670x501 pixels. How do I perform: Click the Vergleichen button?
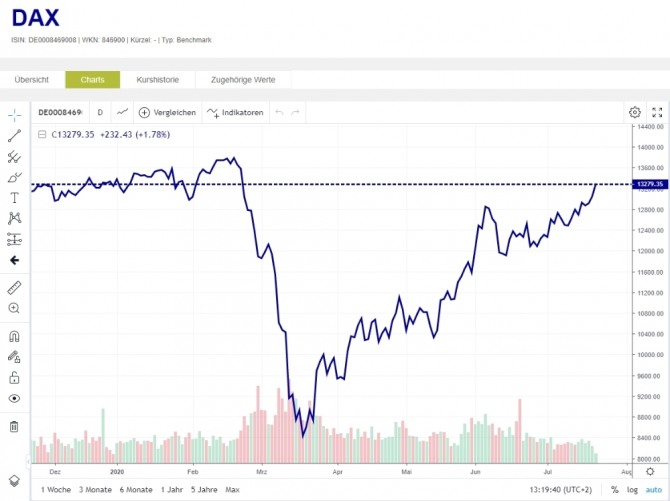click(167, 112)
